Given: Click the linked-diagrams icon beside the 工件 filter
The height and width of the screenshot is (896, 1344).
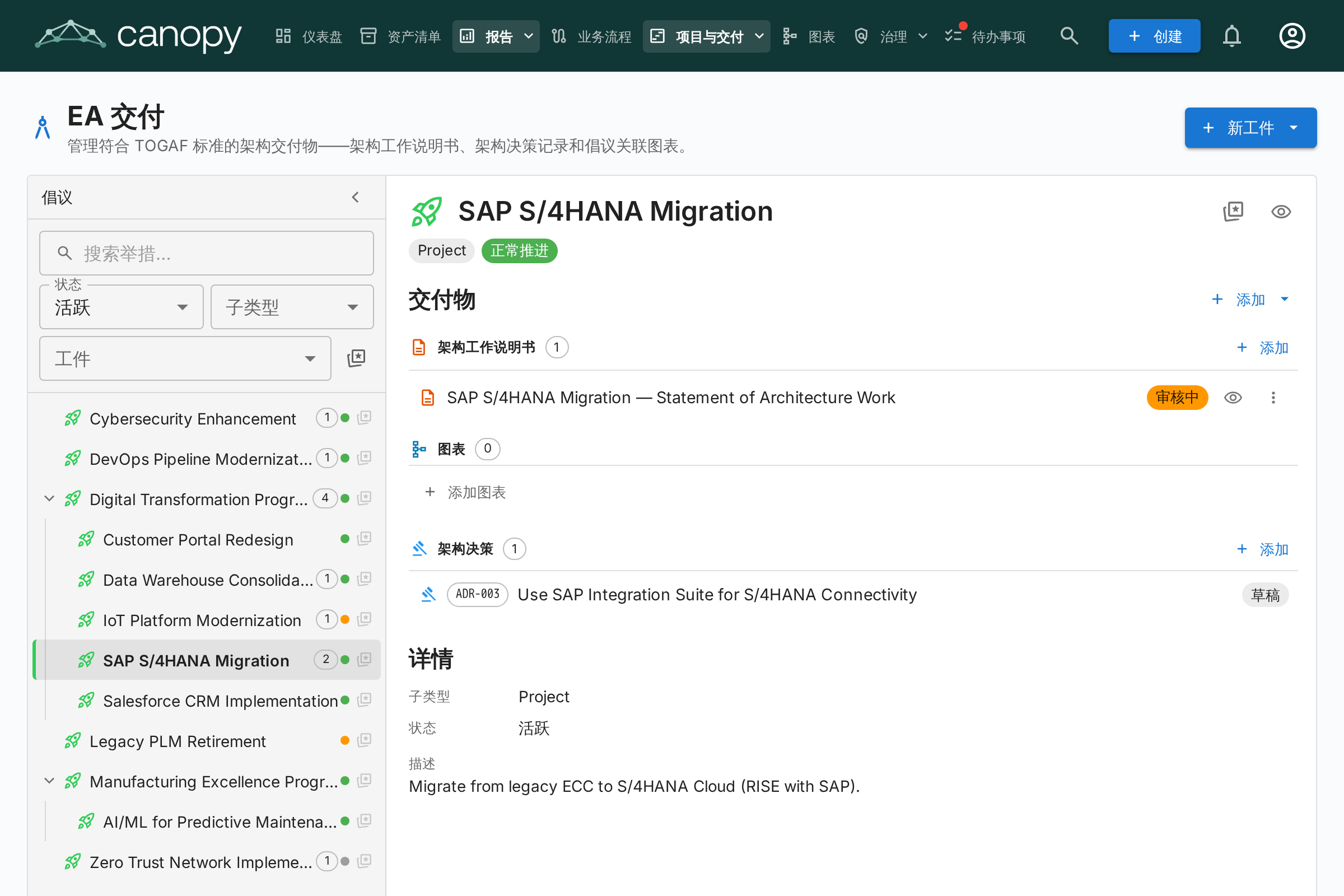Looking at the screenshot, I should 356,358.
